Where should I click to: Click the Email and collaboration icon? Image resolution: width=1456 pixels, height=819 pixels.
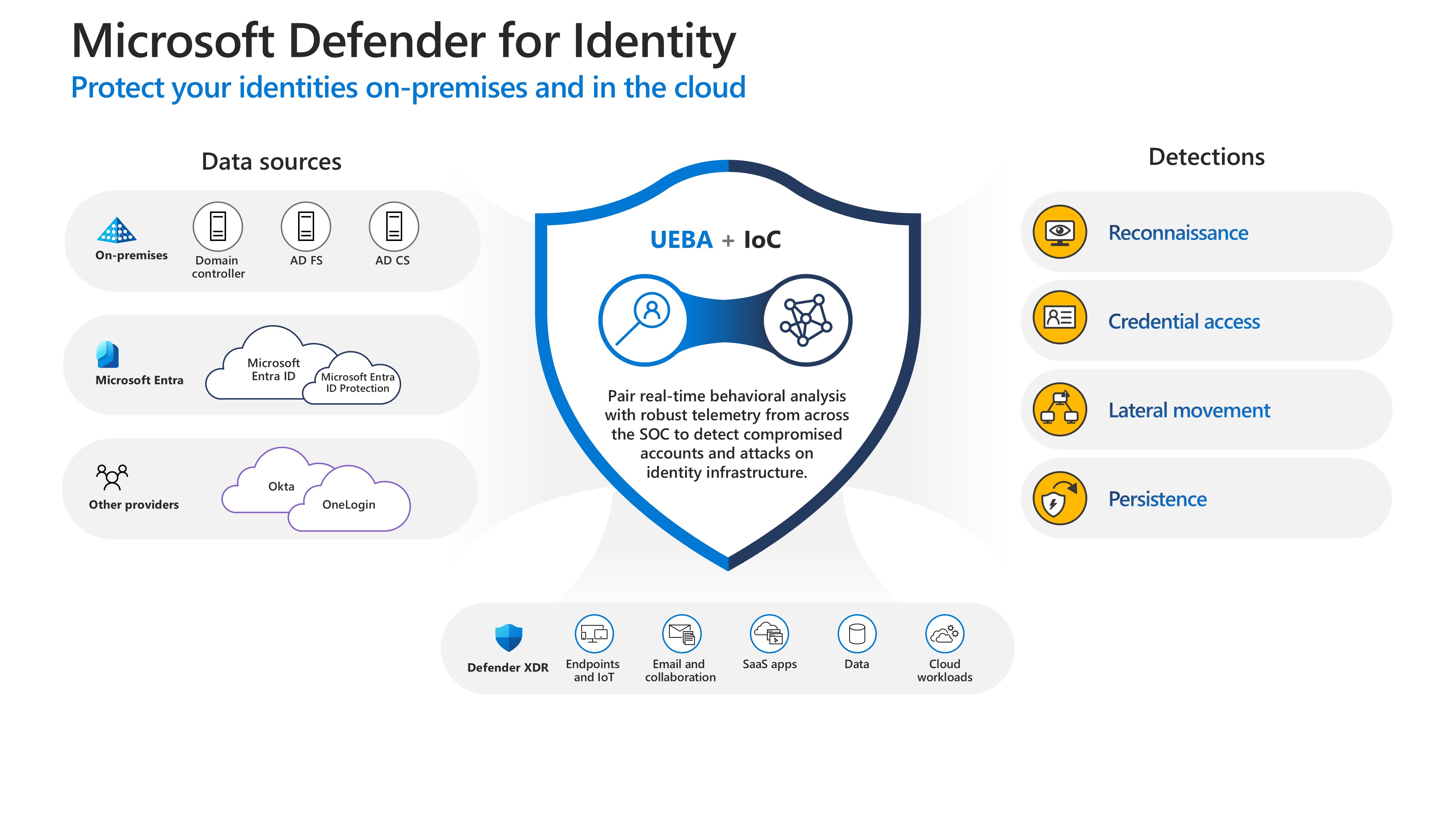pyautogui.click(x=681, y=634)
